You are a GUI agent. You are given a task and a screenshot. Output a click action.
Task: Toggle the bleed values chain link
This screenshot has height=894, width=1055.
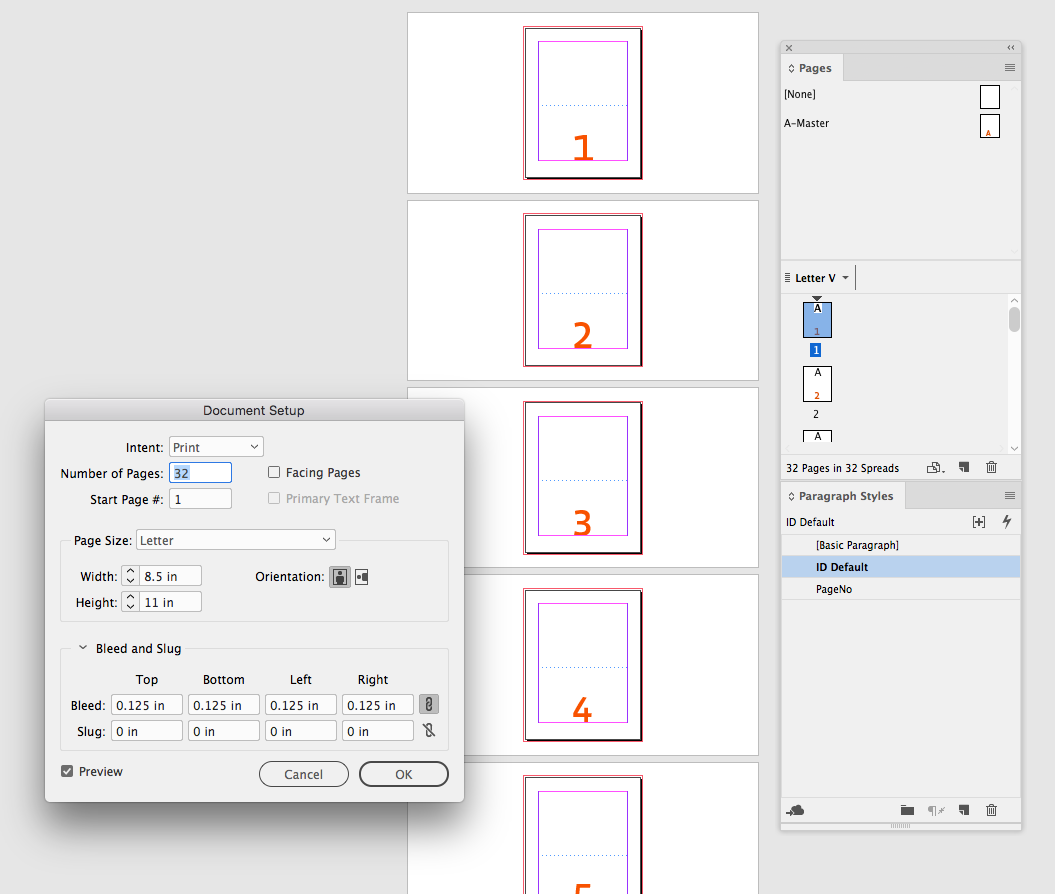point(428,704)
